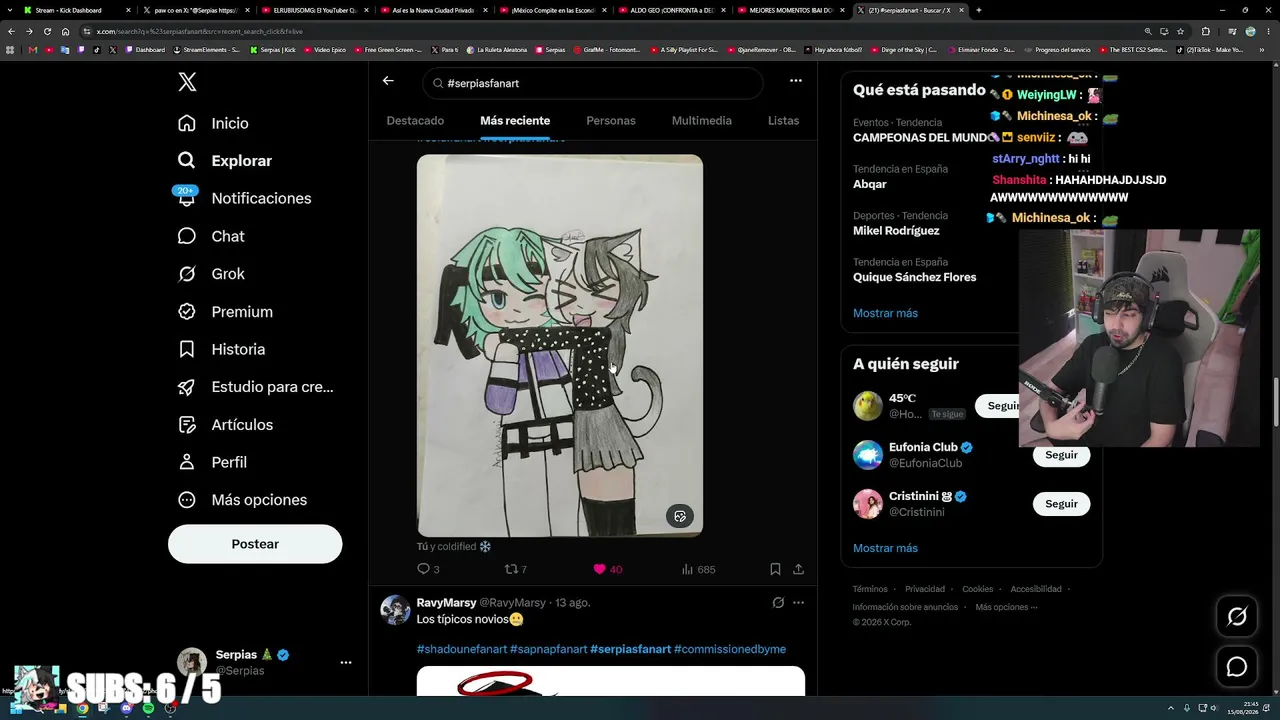Open Términos footer link
Viewport: 1280px width, 720px height.
pyautogui.click(x=870, y=589)
